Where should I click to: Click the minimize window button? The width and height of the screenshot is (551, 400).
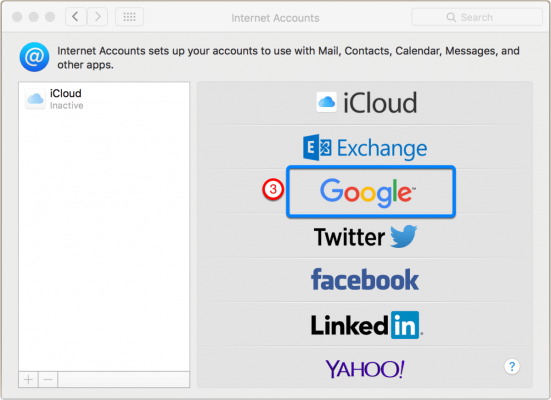[34, 17]
